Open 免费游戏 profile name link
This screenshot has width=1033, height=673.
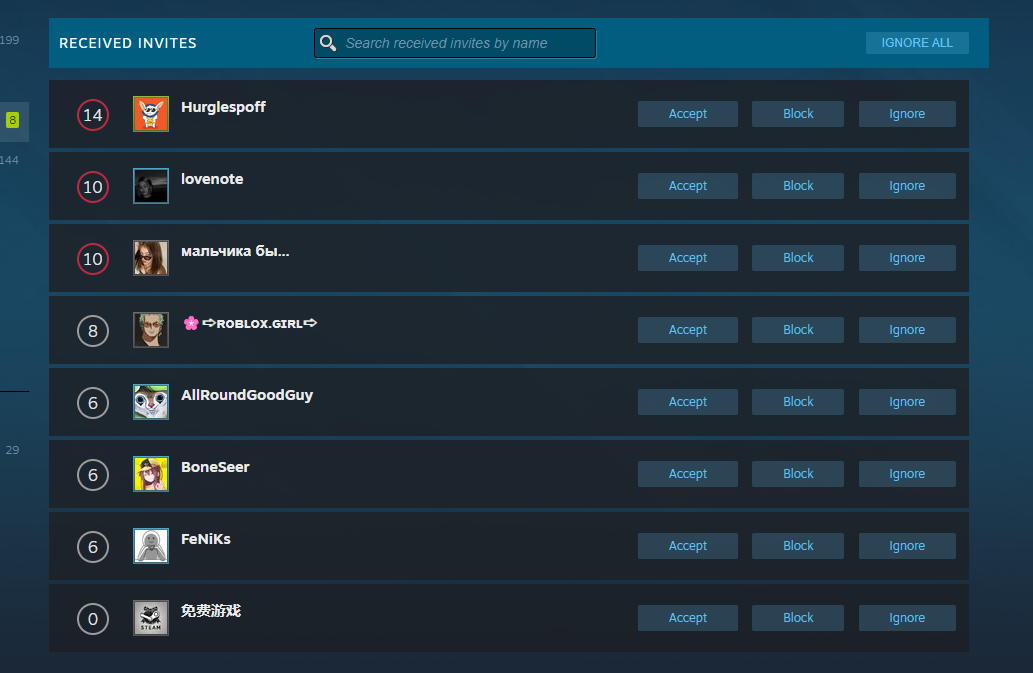tap(211, 611)
